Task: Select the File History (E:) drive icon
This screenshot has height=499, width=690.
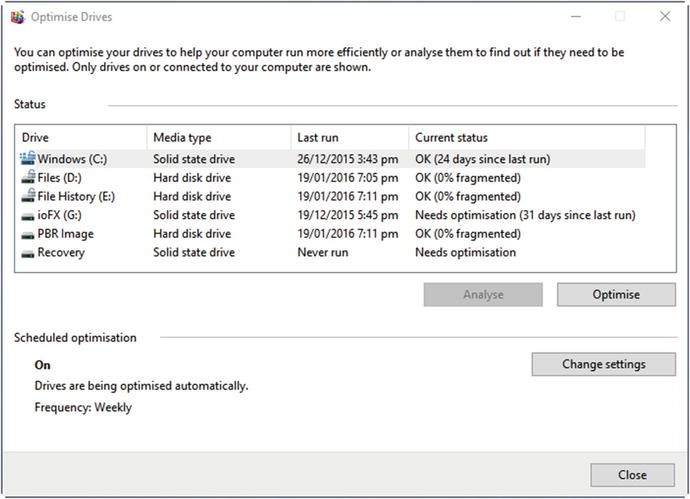Action: click(27, 196)
